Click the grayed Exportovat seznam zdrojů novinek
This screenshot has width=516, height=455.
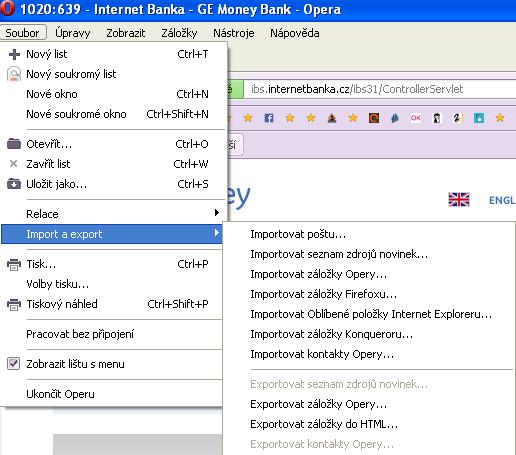point(369,384)
